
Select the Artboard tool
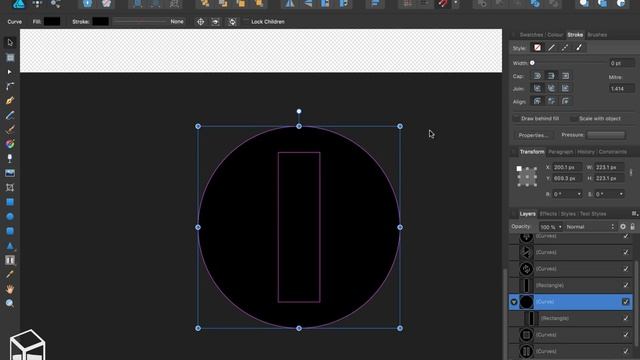coord(10,57)
